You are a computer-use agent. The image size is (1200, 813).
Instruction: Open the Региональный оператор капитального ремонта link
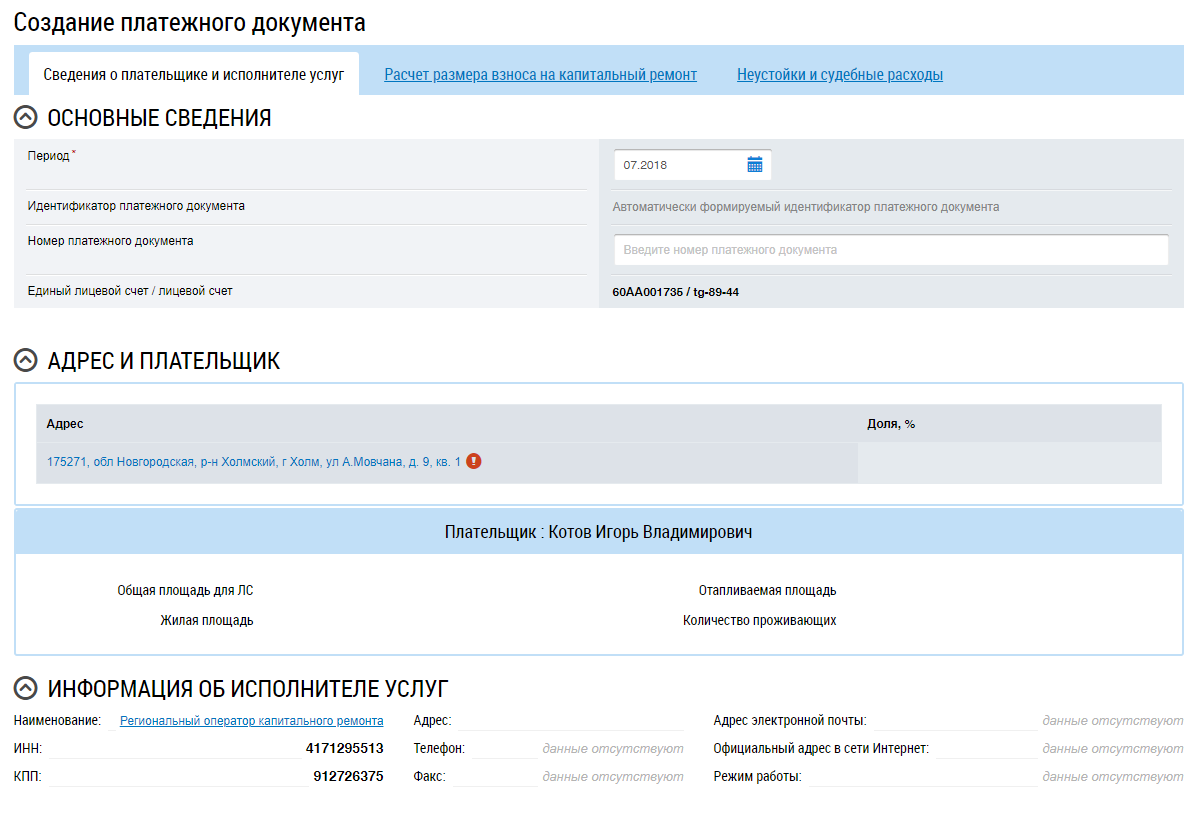(x=251, y=721)
